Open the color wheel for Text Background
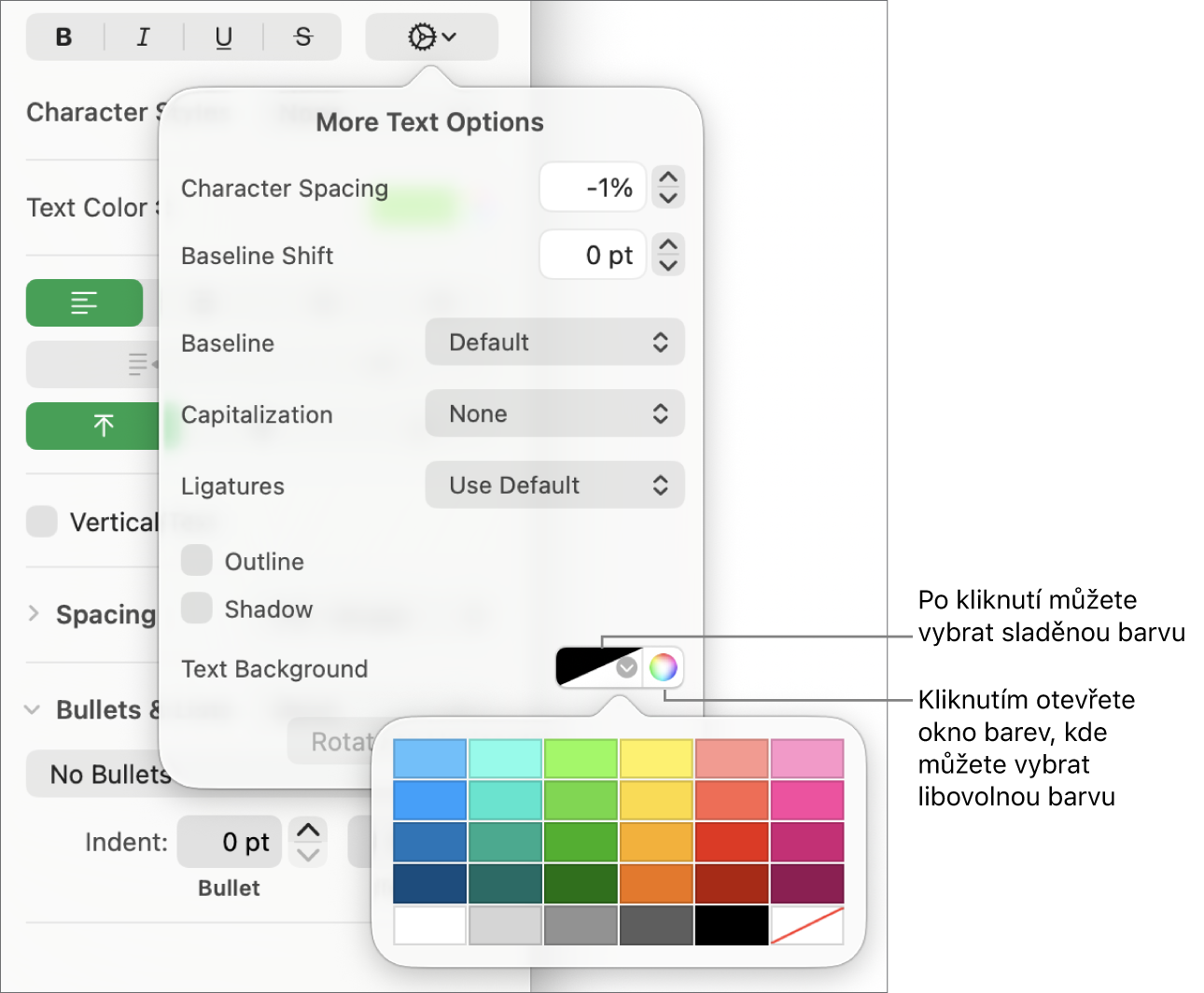The height and width of the screenshot is (993, 1204). tap(663, 667)
